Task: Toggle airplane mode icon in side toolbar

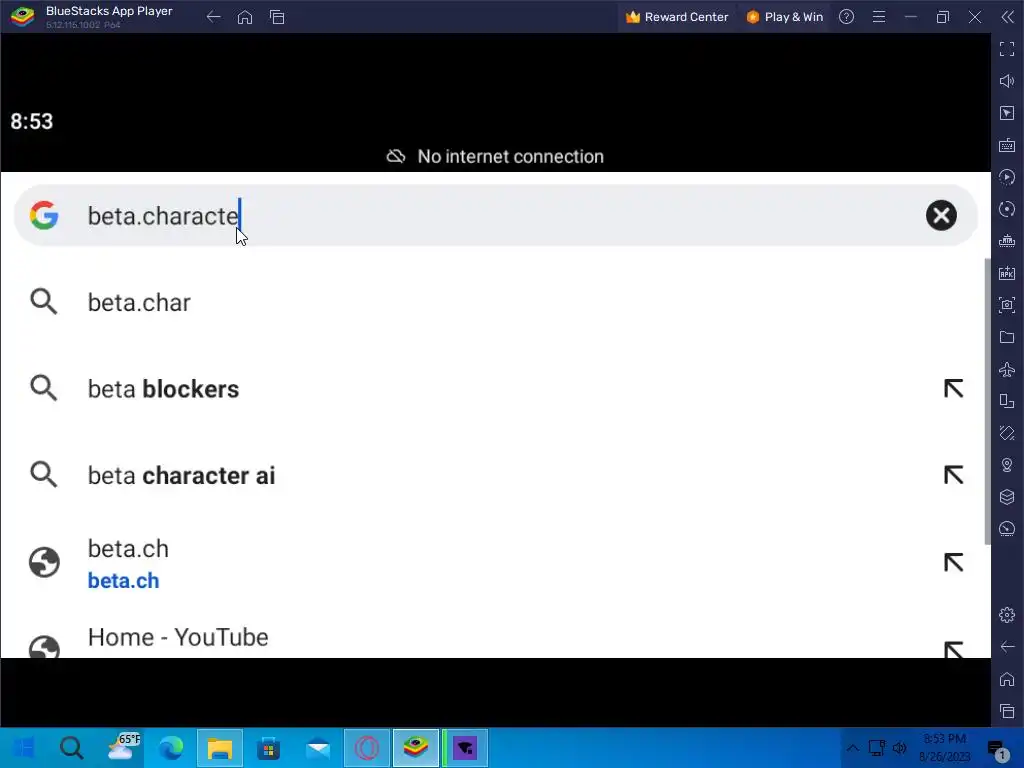Action: (x=1007, y=369)
